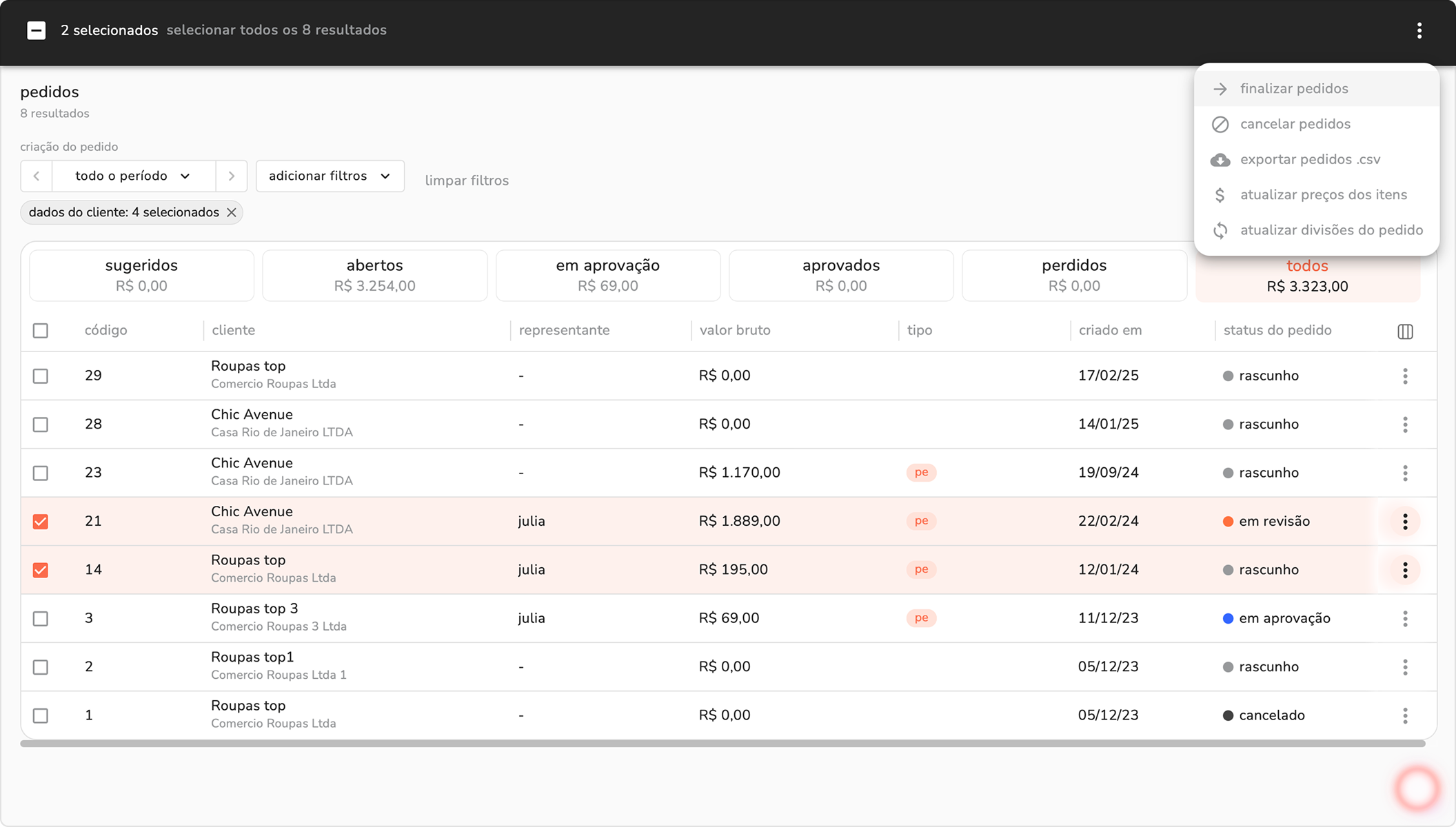Click the indeterminate selection box in top bar
This screenshot has height=827, width=1456.
pyautogui.click(x=37, y=30)
